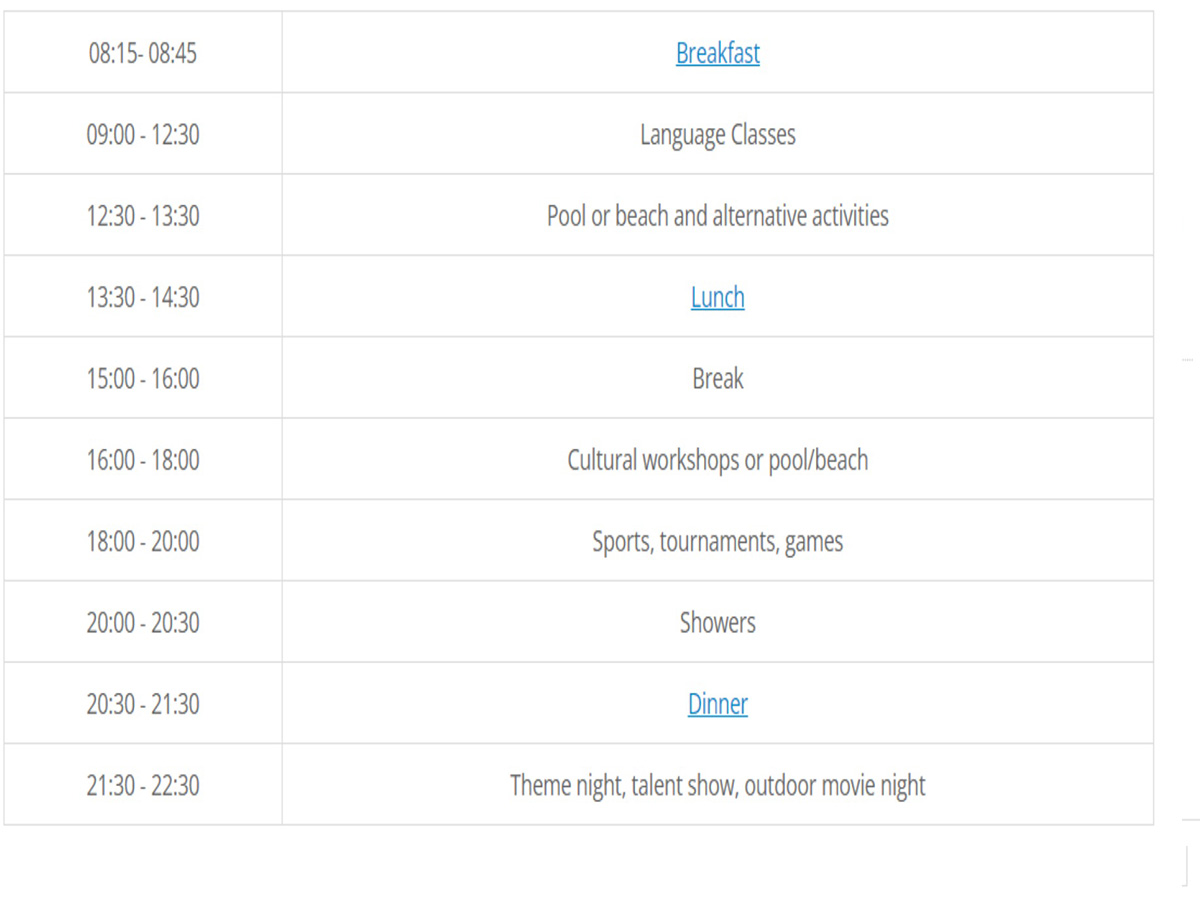Select the Break activity text
Image resolution: width=1200 pixels, height=900 pixels.
pos(717,379)
